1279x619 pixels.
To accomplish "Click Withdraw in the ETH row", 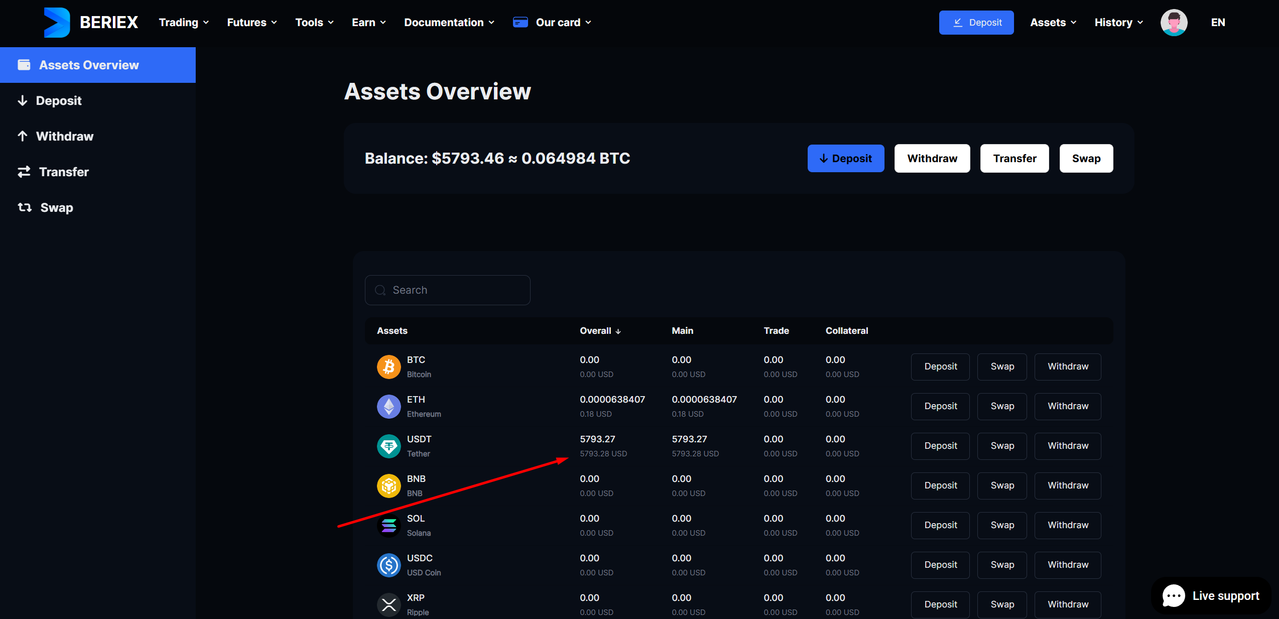I will 1068,406.
